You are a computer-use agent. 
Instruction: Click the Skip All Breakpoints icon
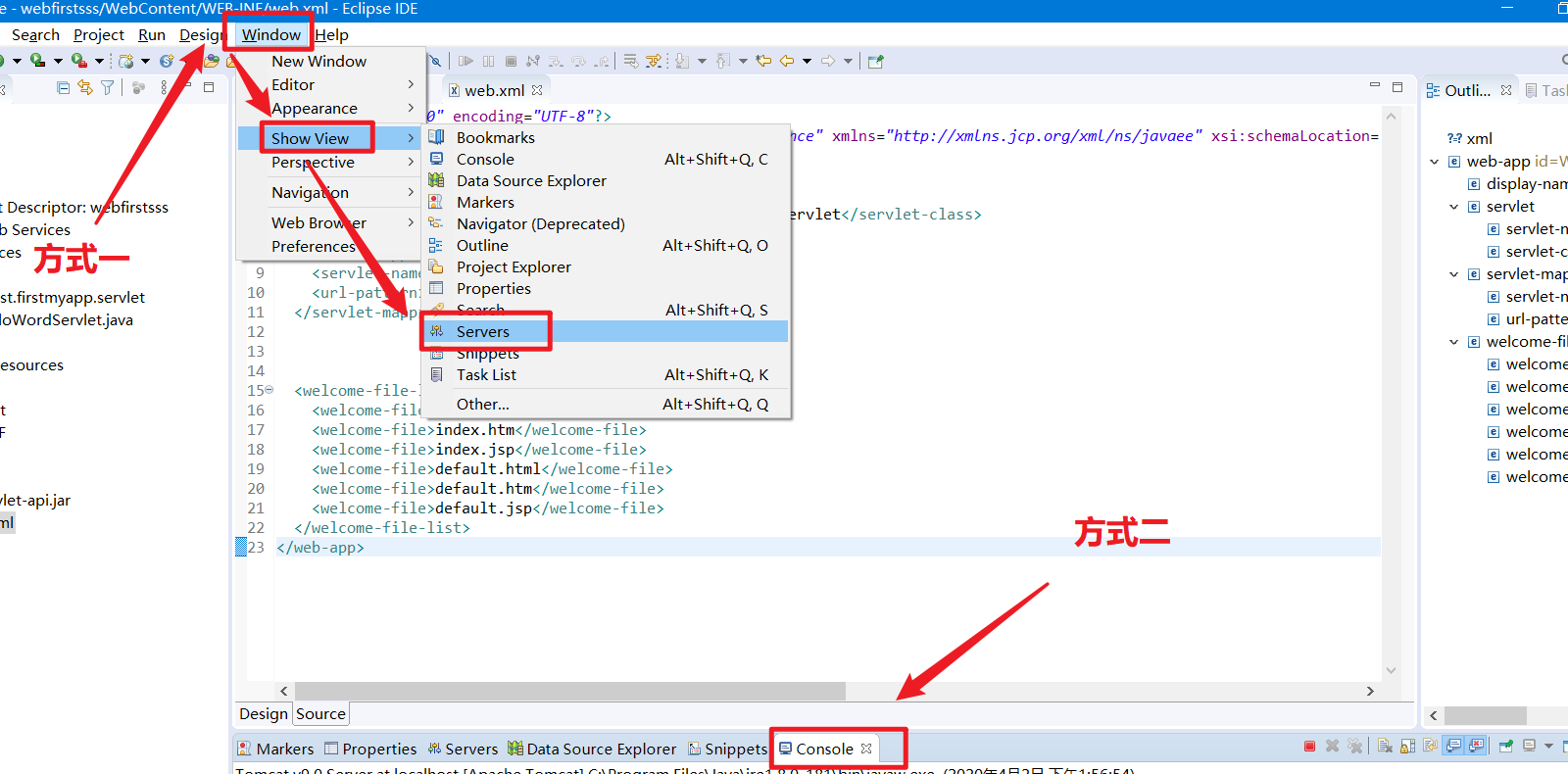point(435,61)
